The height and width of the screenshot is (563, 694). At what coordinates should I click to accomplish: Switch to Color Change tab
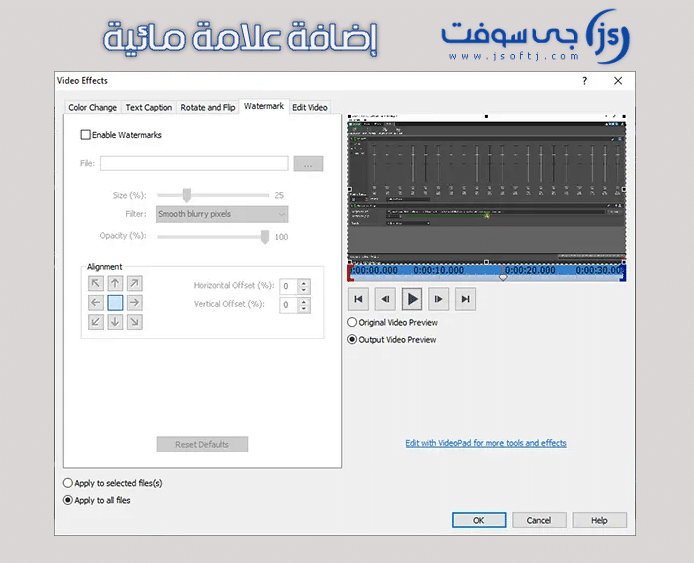pyautogui.click(x=92, y=108)
